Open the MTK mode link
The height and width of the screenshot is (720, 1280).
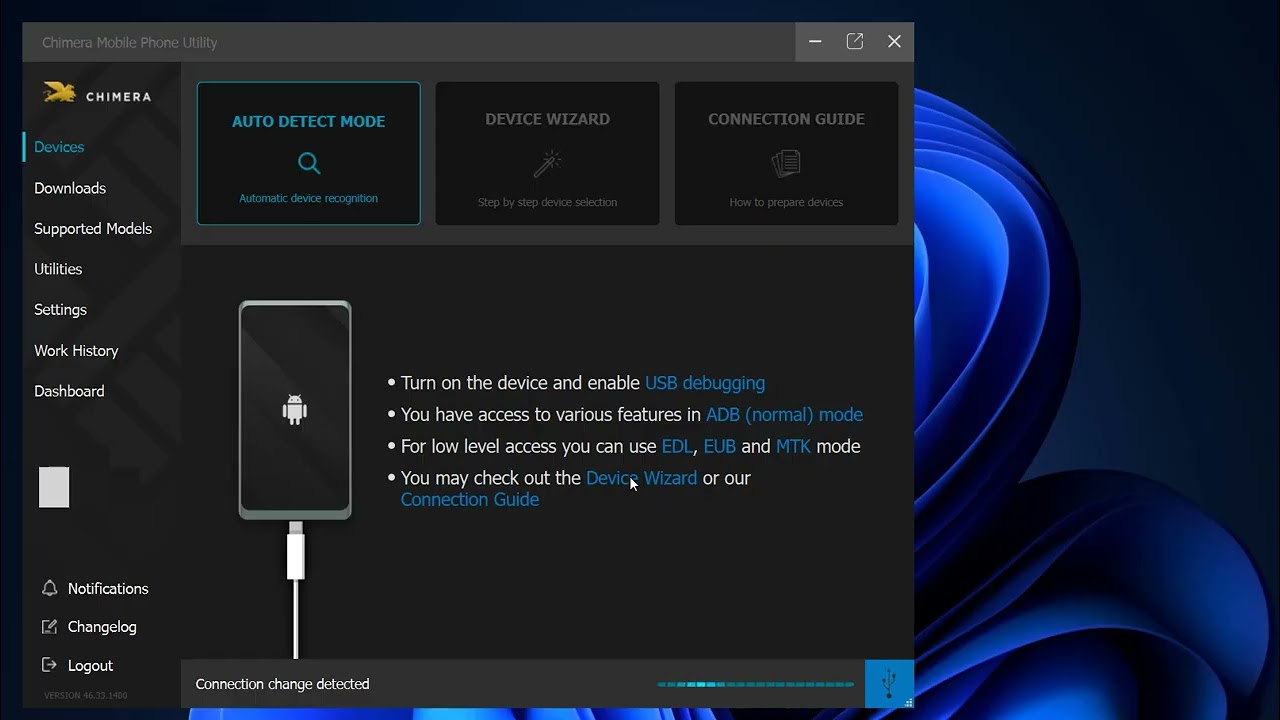[x=793, y=447]
